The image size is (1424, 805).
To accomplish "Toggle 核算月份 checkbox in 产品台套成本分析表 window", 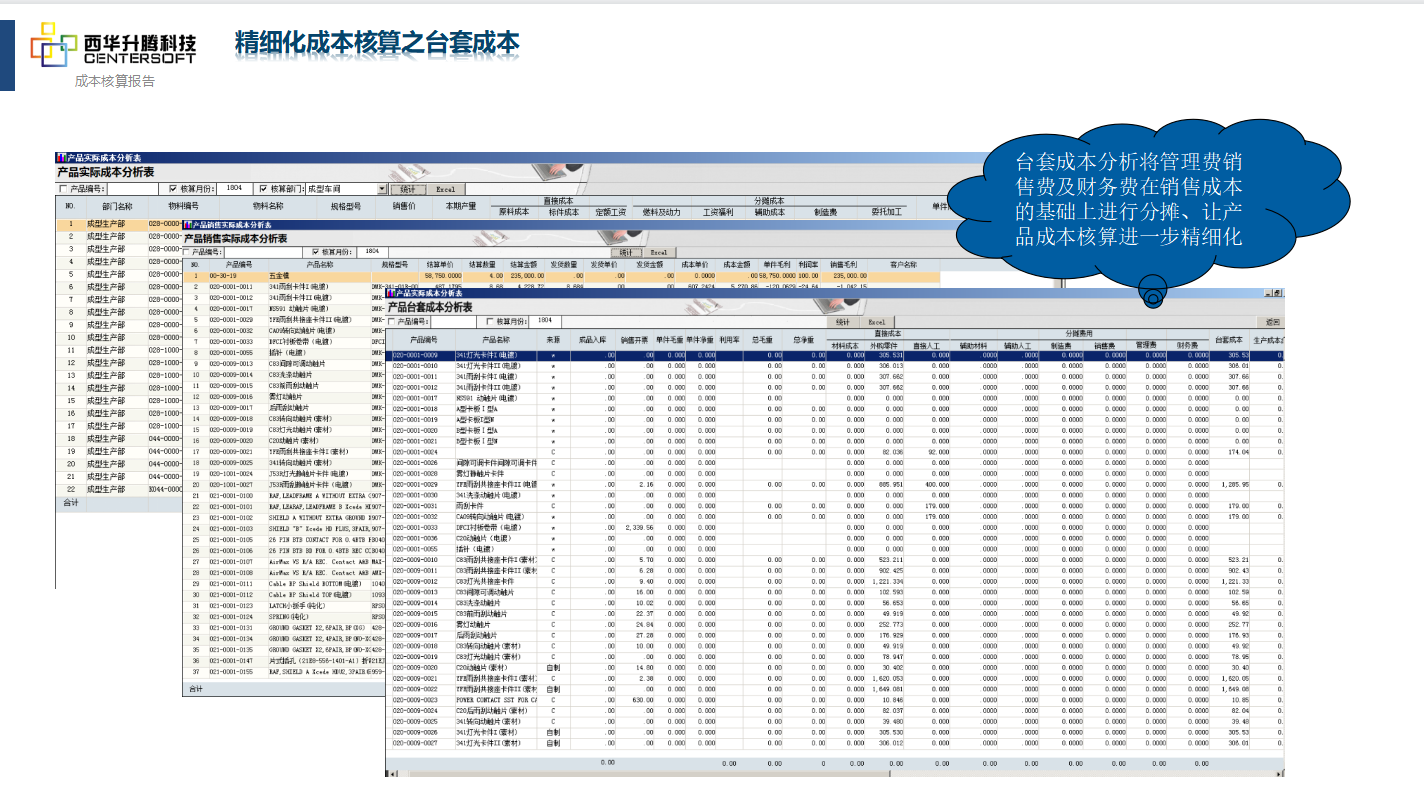I will pyautogui.click(x=489, y=322).
